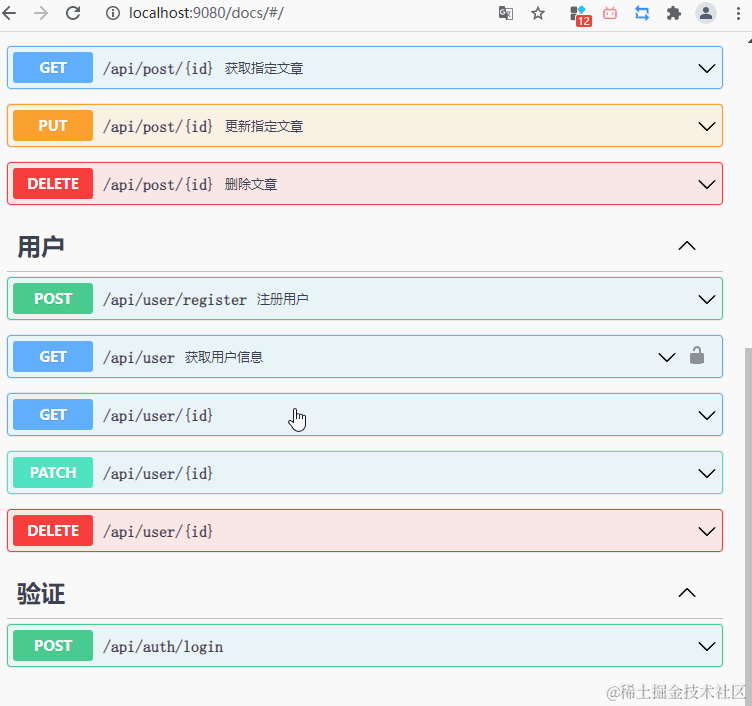This screenshot has width=752, height=706.
Task: Open the browser three-dot menu
Action: pos(738,13)
